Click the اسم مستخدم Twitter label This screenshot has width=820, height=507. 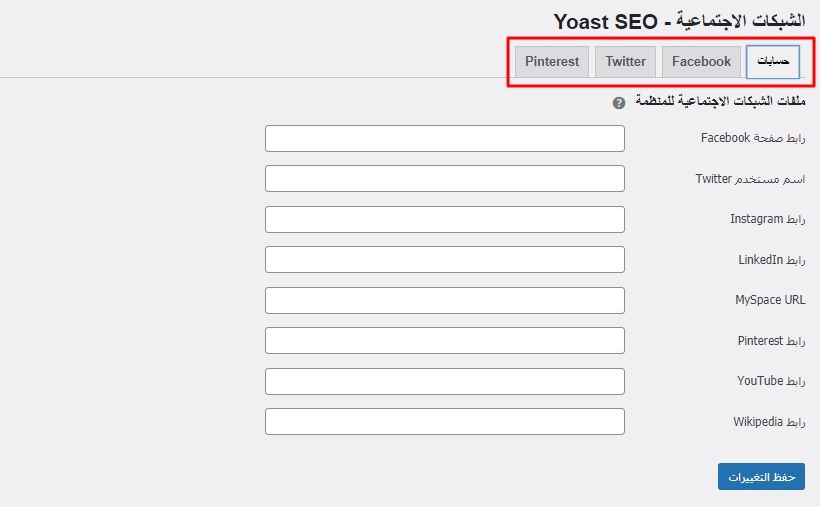(x=750, y=179)
